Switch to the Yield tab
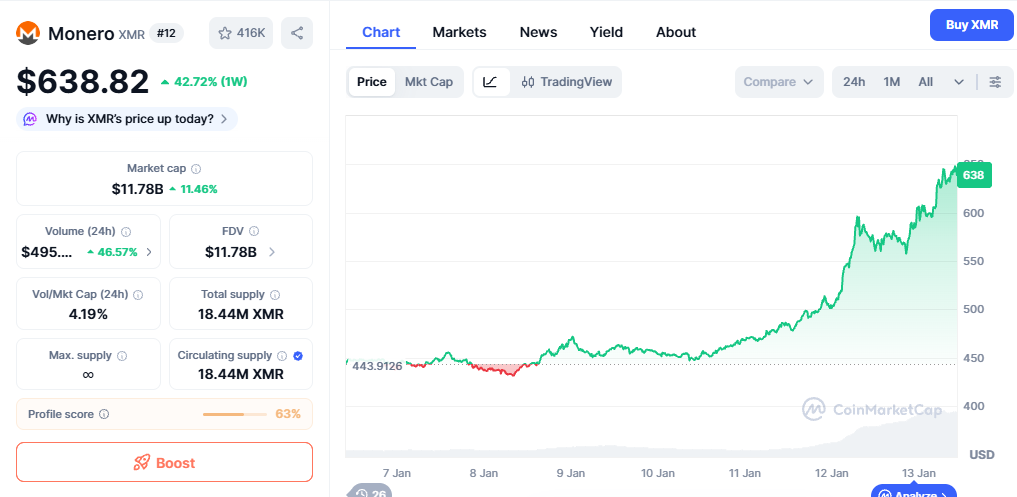 [606, 32]
